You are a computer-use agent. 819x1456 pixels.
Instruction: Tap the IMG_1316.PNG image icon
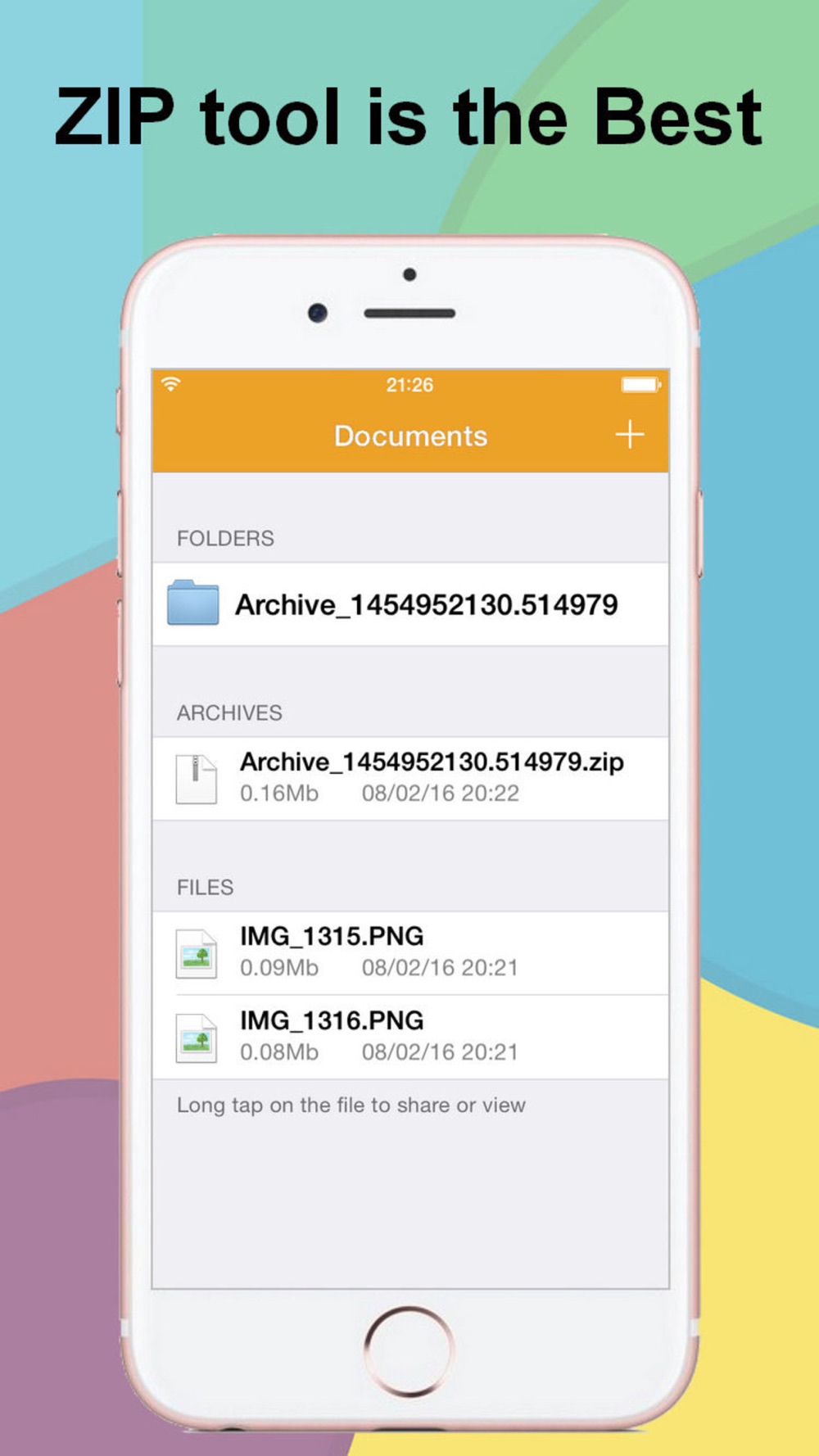197,1038
